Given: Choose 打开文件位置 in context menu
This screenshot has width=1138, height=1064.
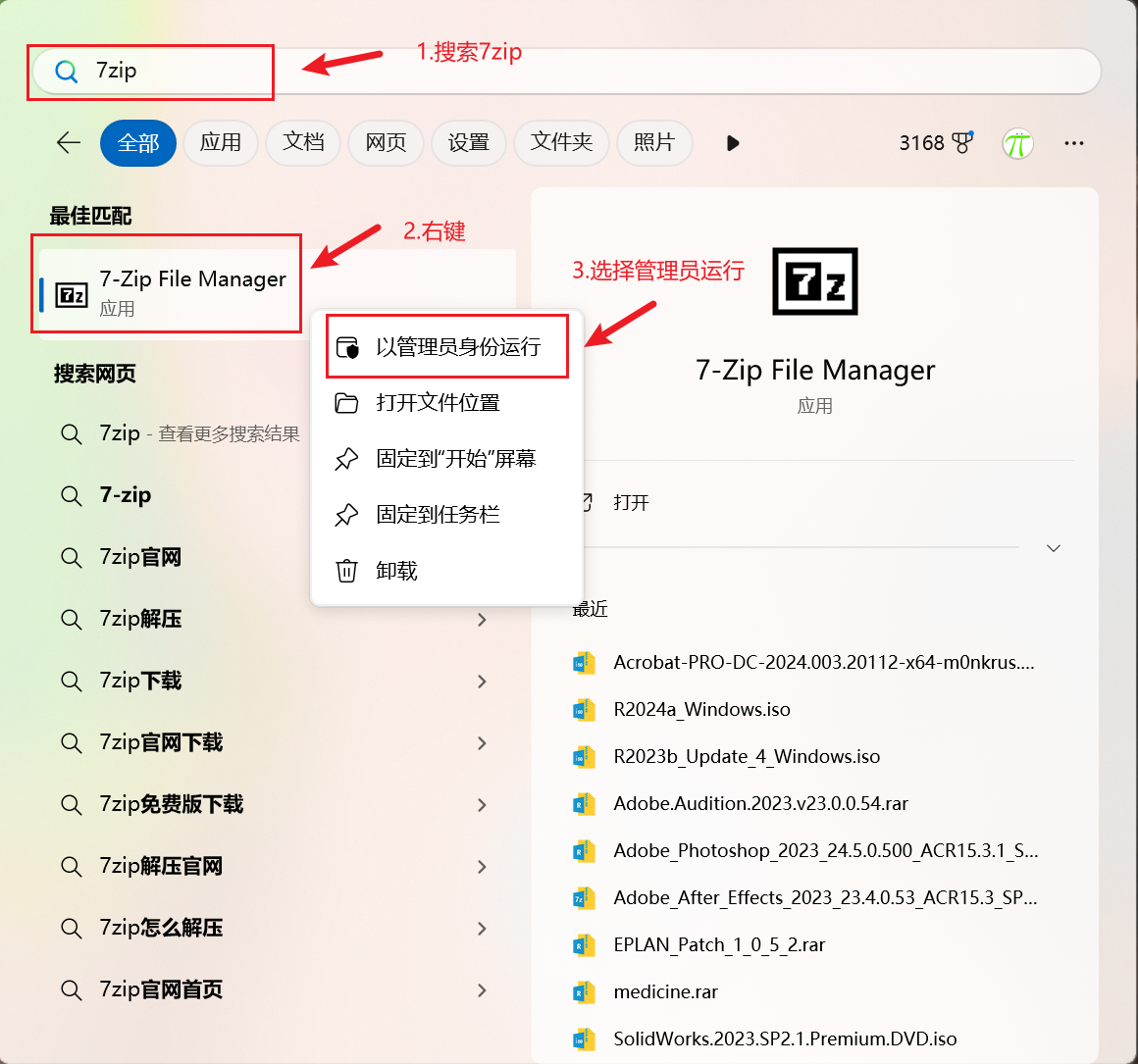Looking at the screenshot, I should click(x=447, y=402).
